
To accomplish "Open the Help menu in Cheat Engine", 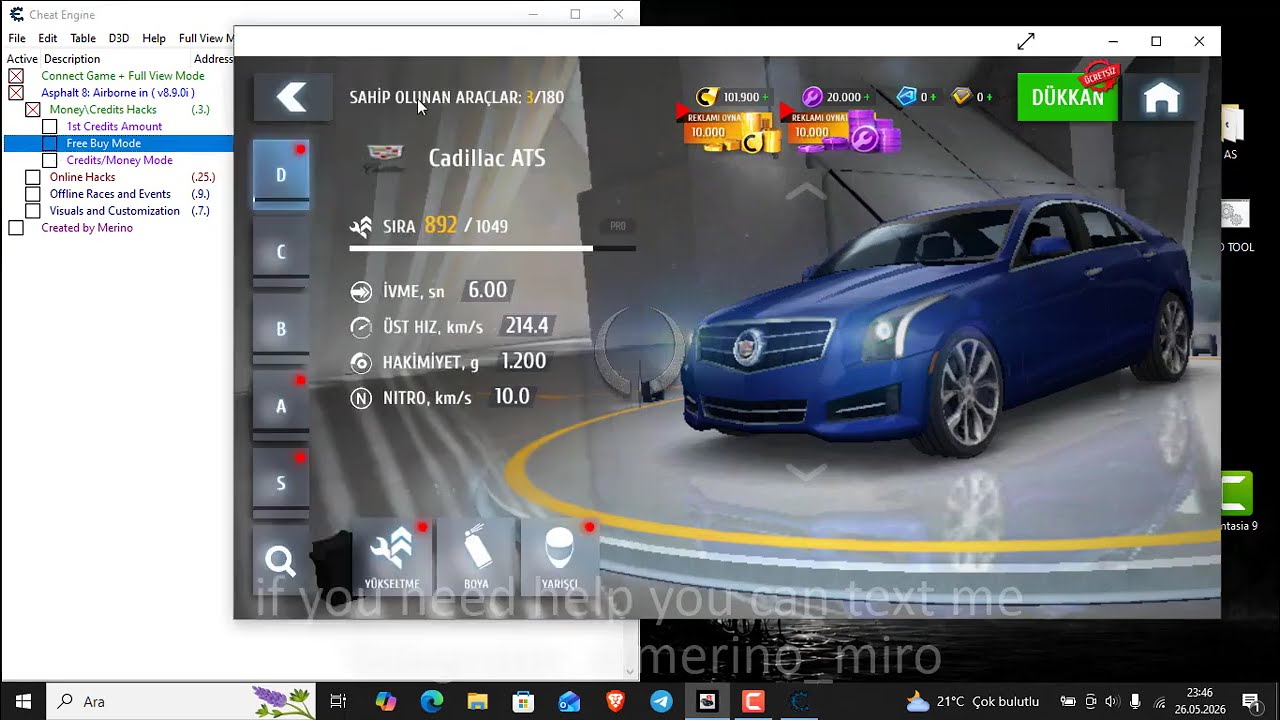I will pyautogui.click(x=154, y=38).
